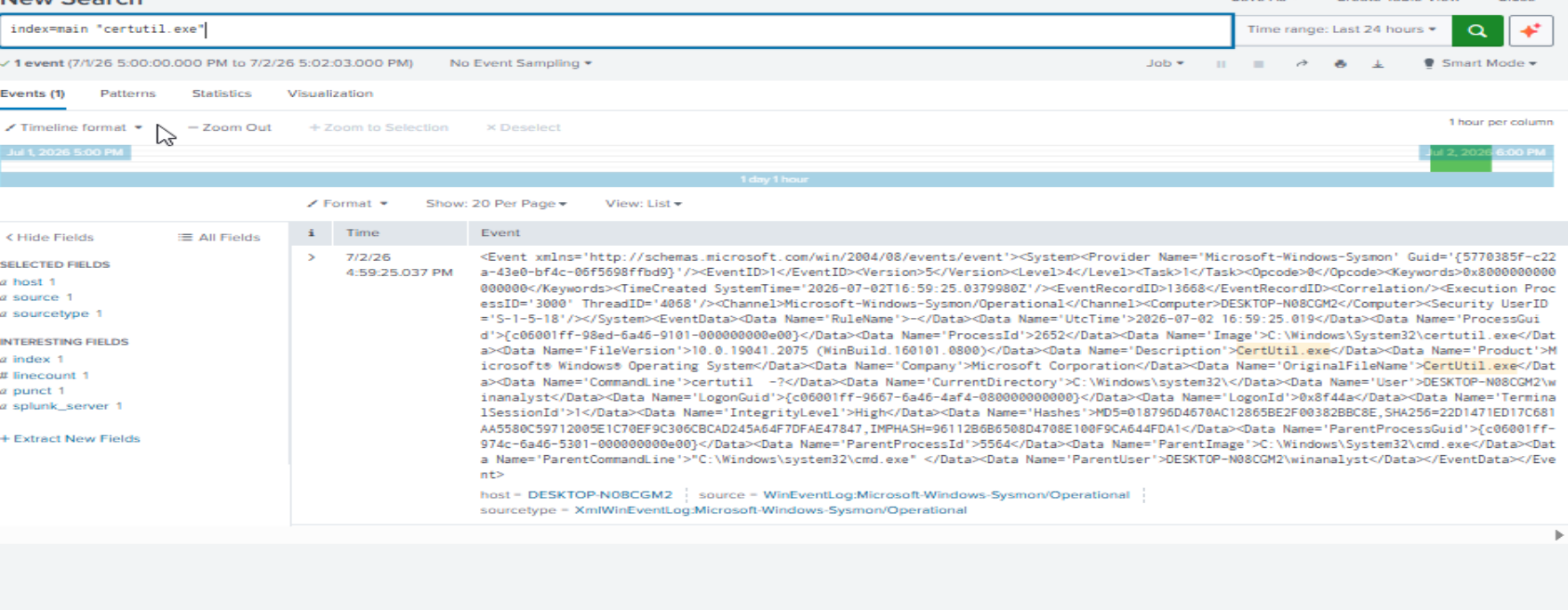This screenshot has height=610, width=1568.
Task: Stop the search job
Action: click(x=1258, y=64)
